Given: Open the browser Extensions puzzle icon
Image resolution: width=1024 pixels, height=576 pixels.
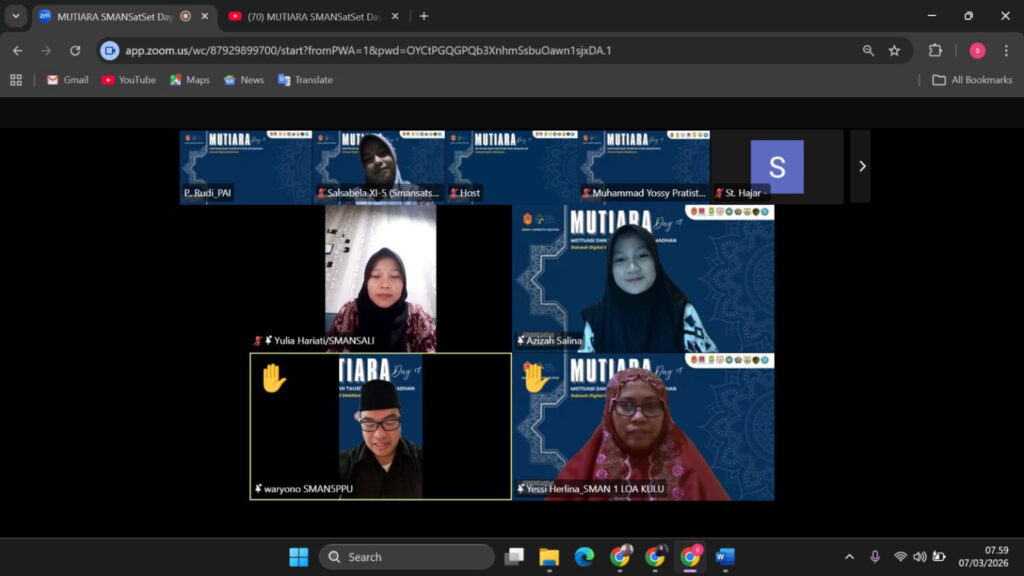Looking at the screenshot, I should point(935,51).
